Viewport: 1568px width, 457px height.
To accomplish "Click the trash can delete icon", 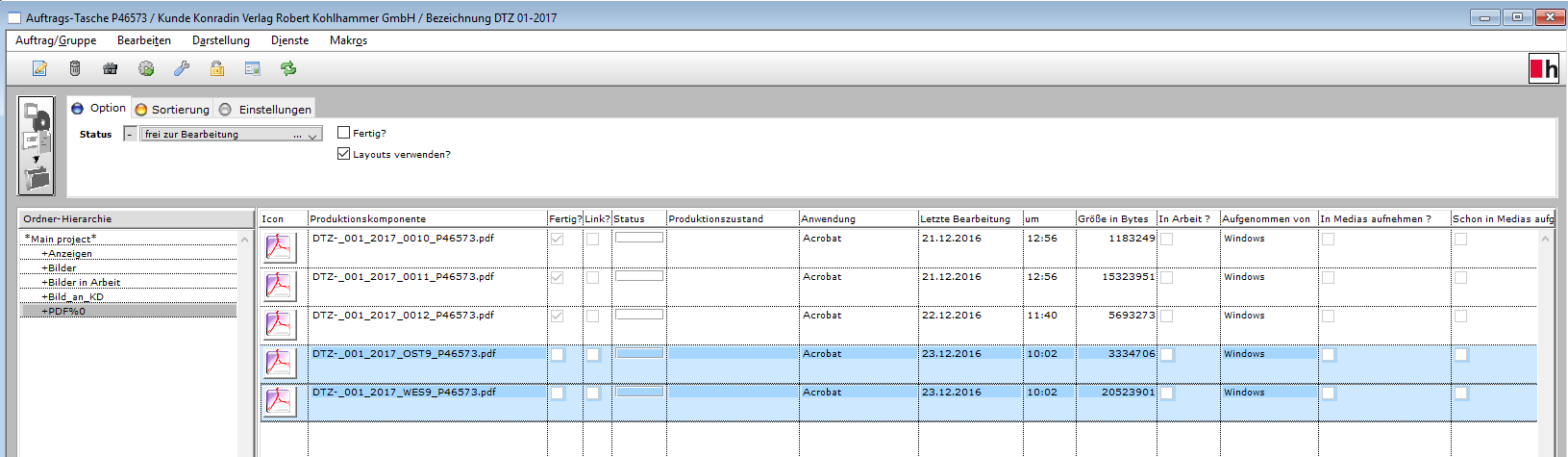I will pos(75,68).
